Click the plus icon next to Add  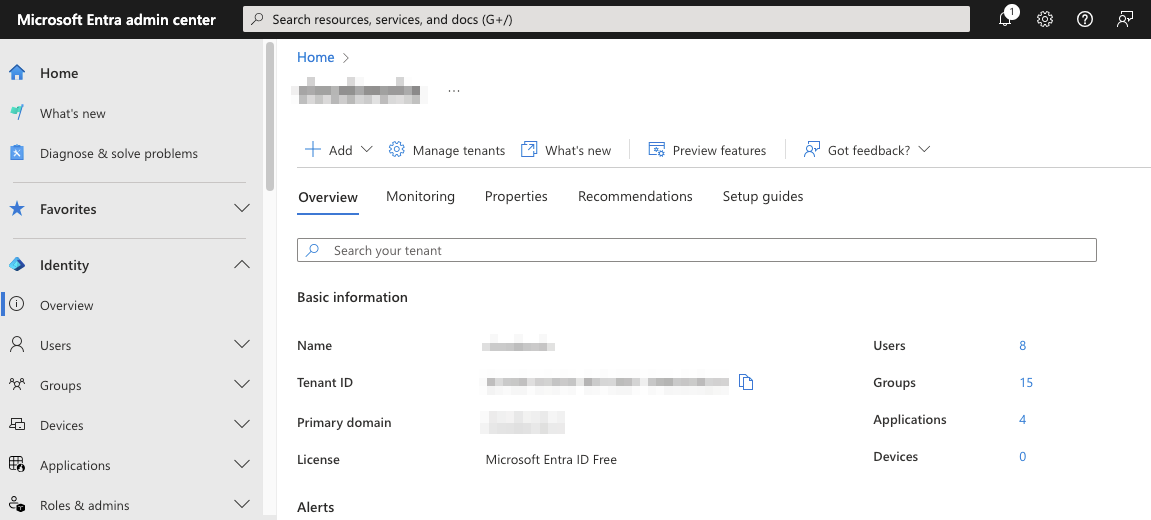[313, 150]
